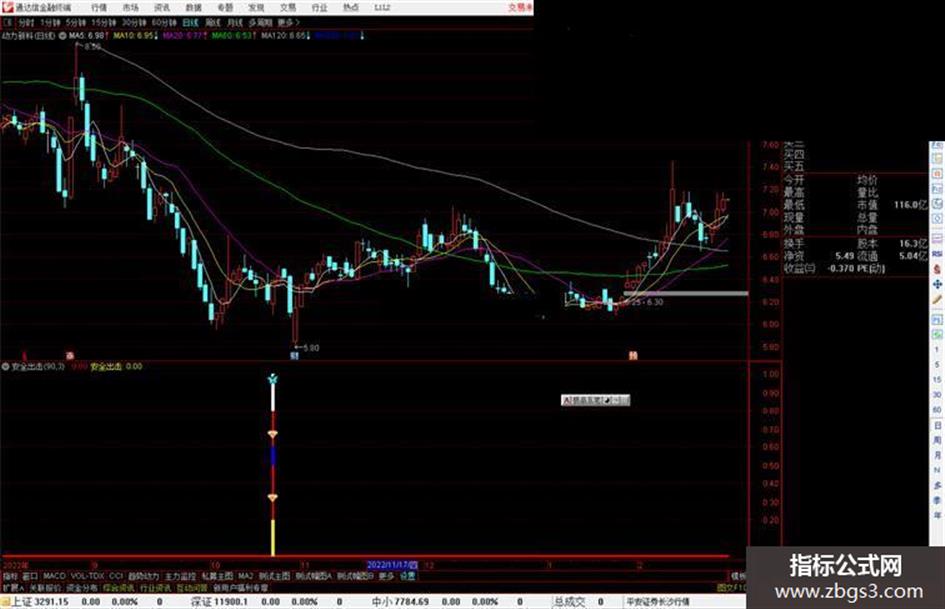Viewport: 945px width, 609px height.
Task: Select the 周线 weekly period tab
Action: [213, 22]
